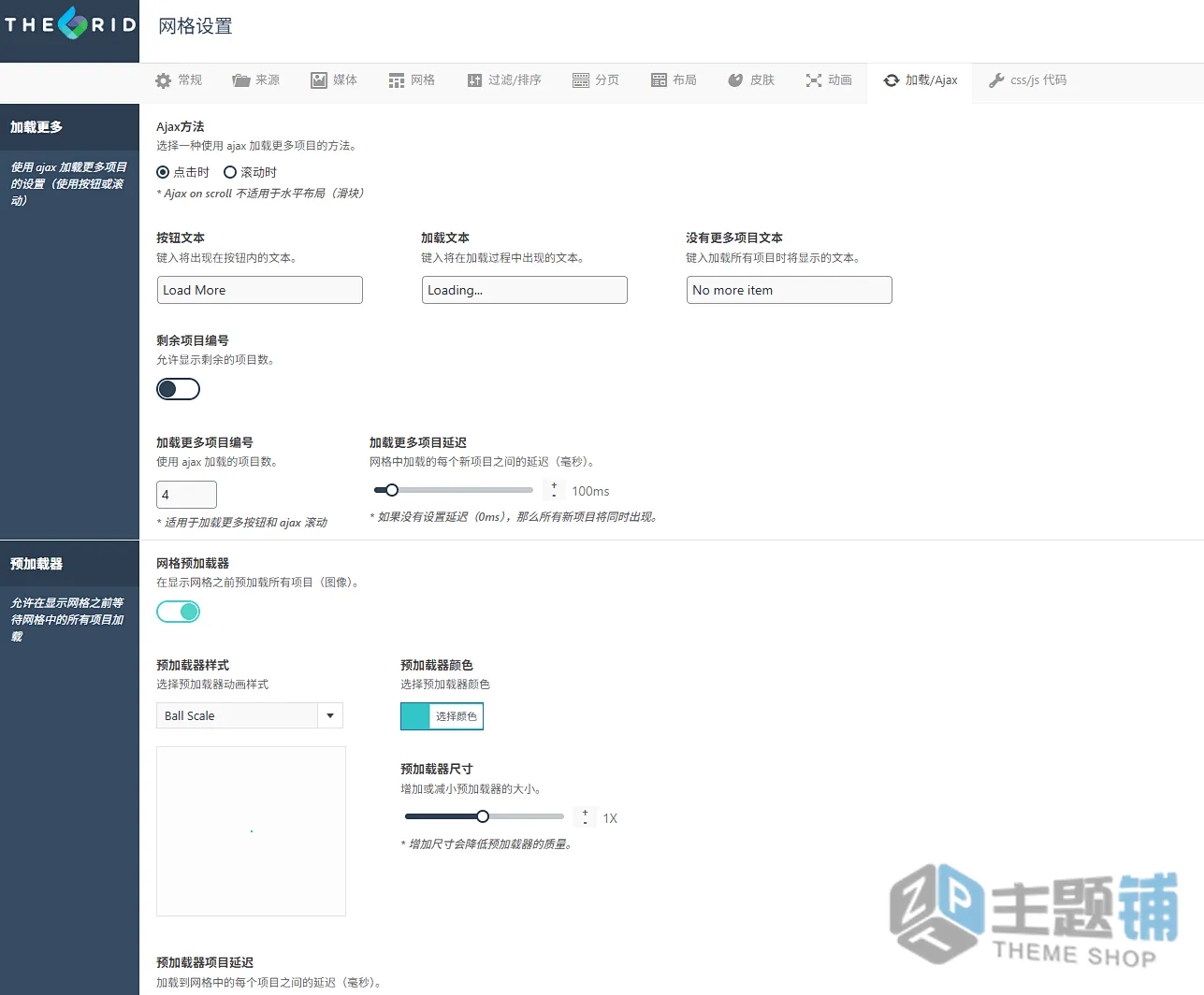
Task: Click the 100ms delay value
Action: [590, 491]
